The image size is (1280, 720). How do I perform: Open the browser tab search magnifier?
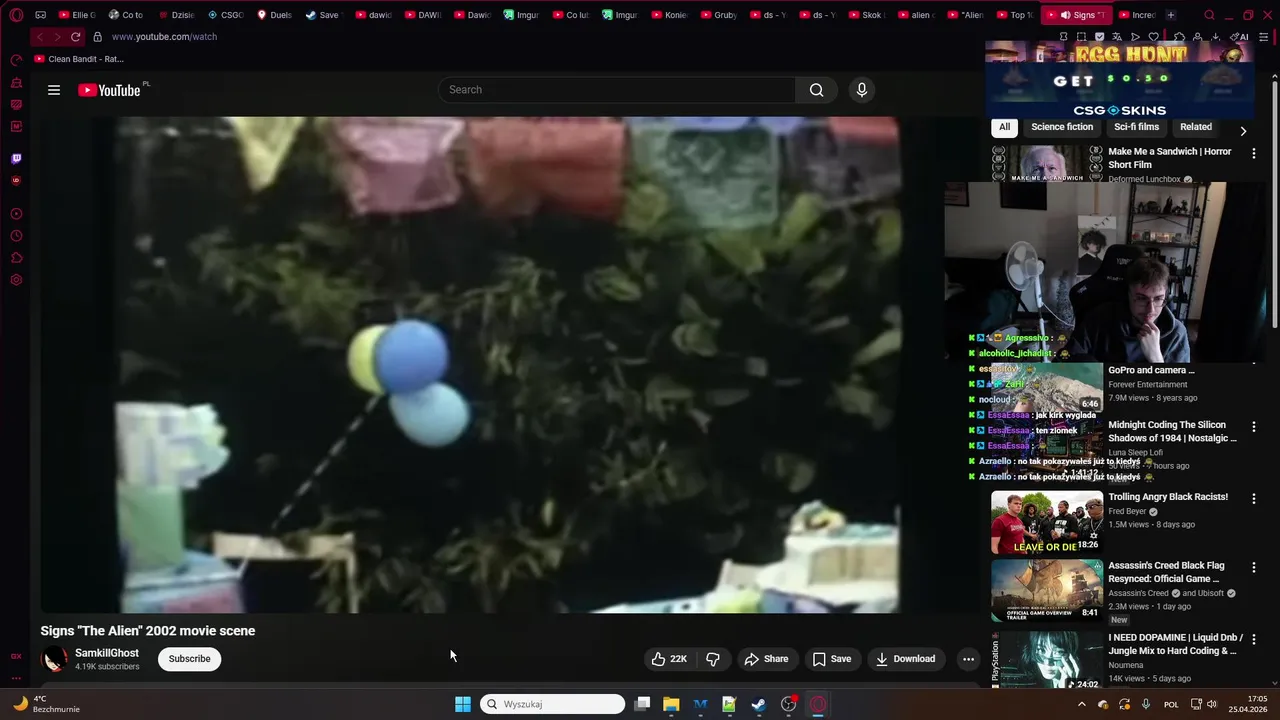1209,15
